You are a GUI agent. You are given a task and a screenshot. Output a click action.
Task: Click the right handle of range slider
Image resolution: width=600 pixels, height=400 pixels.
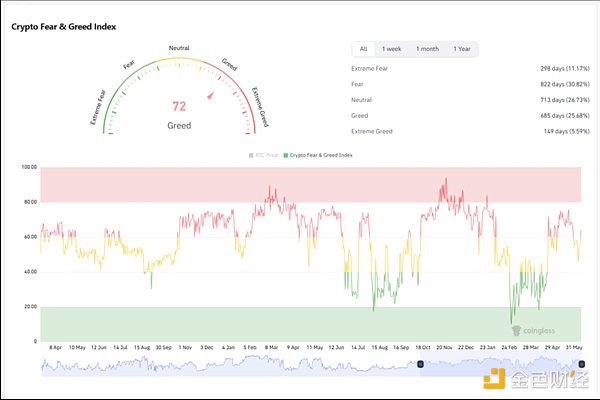(x=581, y=364)
